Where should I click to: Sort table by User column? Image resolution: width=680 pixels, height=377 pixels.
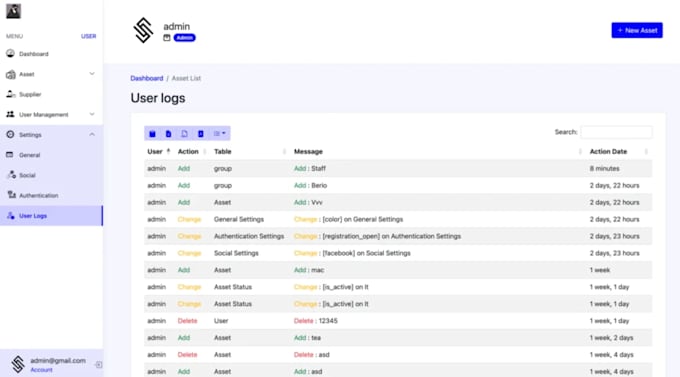(x=159, y=151)
